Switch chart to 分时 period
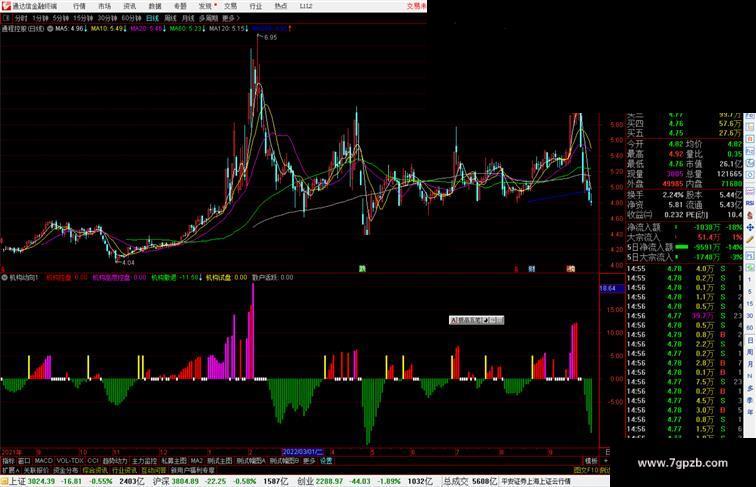Viewport: 756px width, 487px height. point(21,18)
